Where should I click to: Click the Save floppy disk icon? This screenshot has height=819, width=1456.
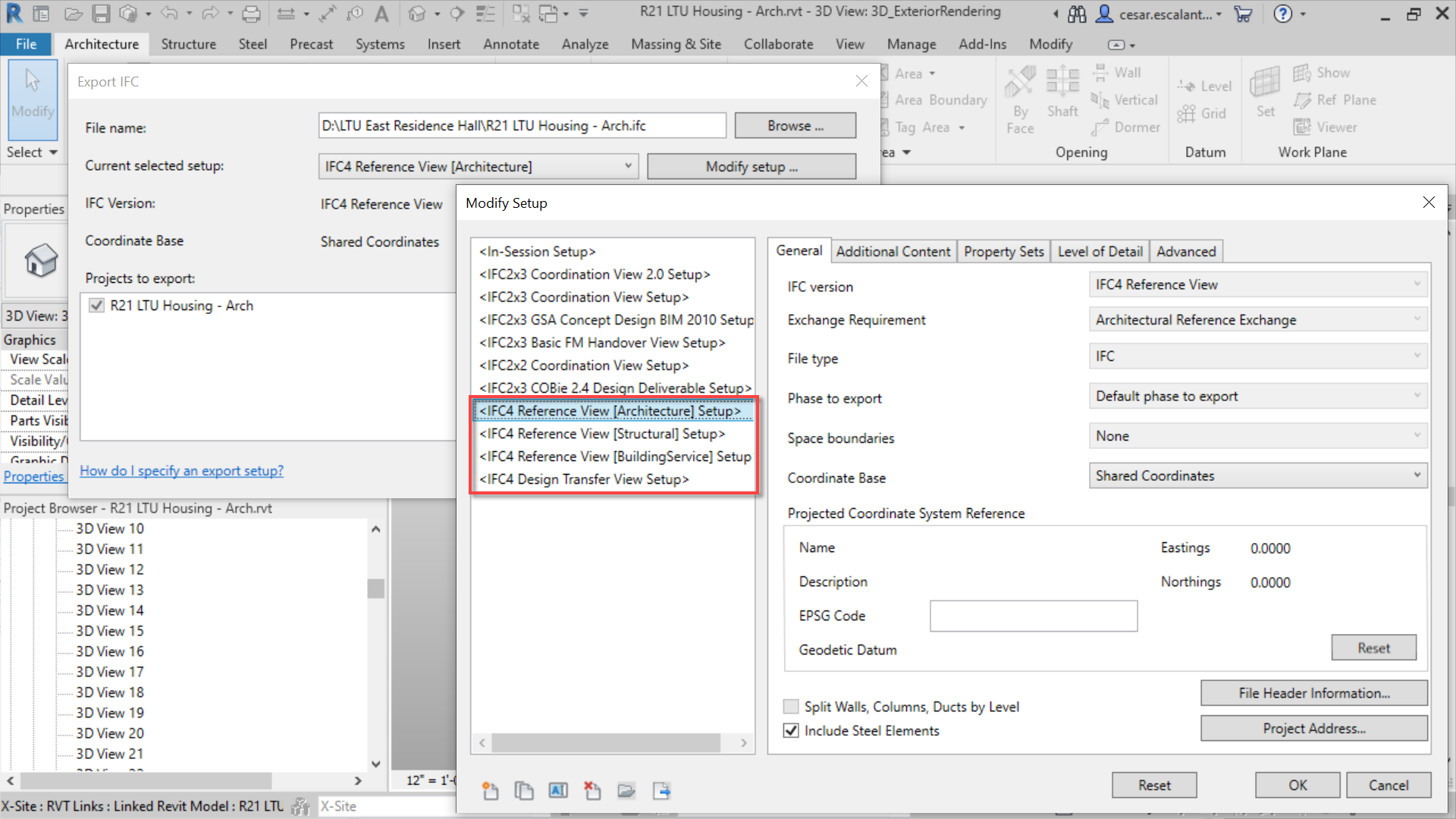coord(101,14)
